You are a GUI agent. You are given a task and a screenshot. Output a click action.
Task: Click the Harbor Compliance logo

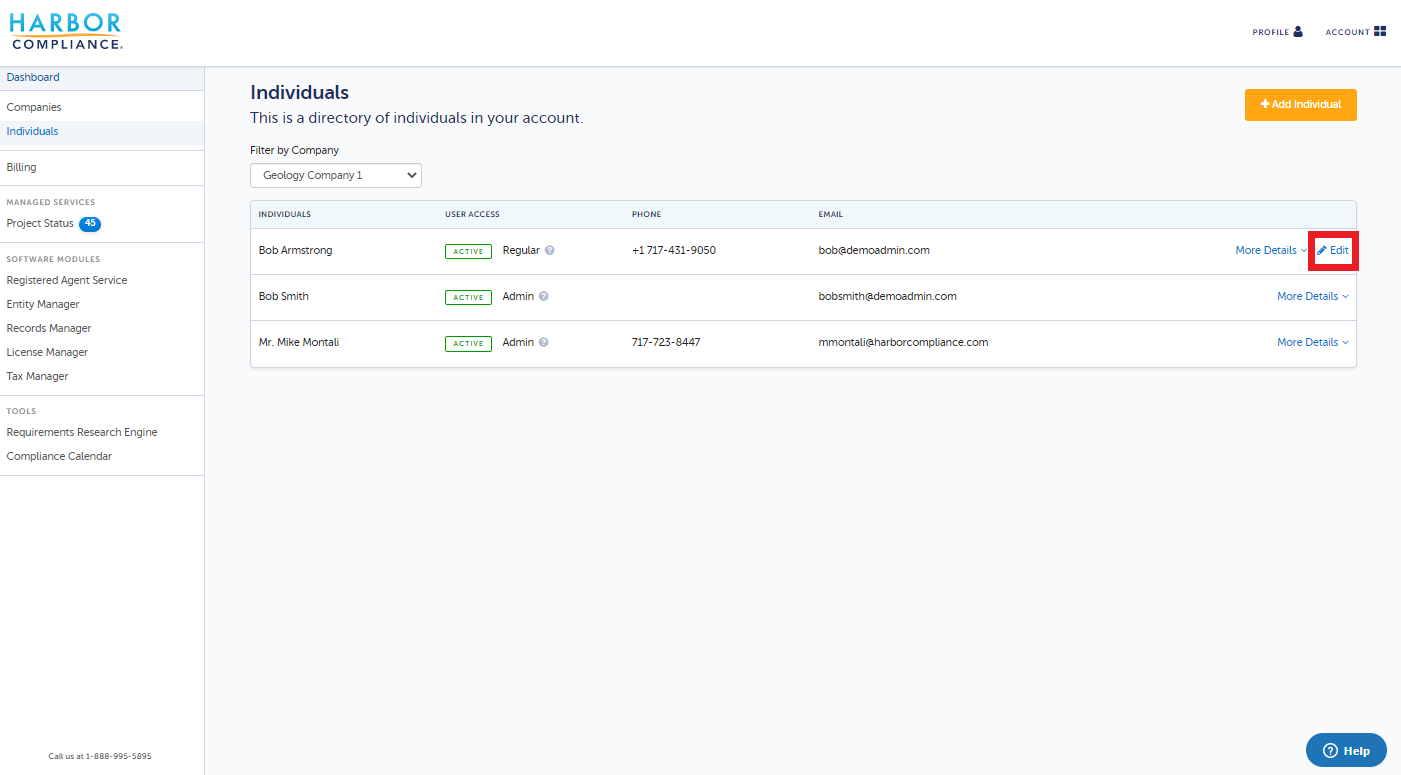coord(66,32)
